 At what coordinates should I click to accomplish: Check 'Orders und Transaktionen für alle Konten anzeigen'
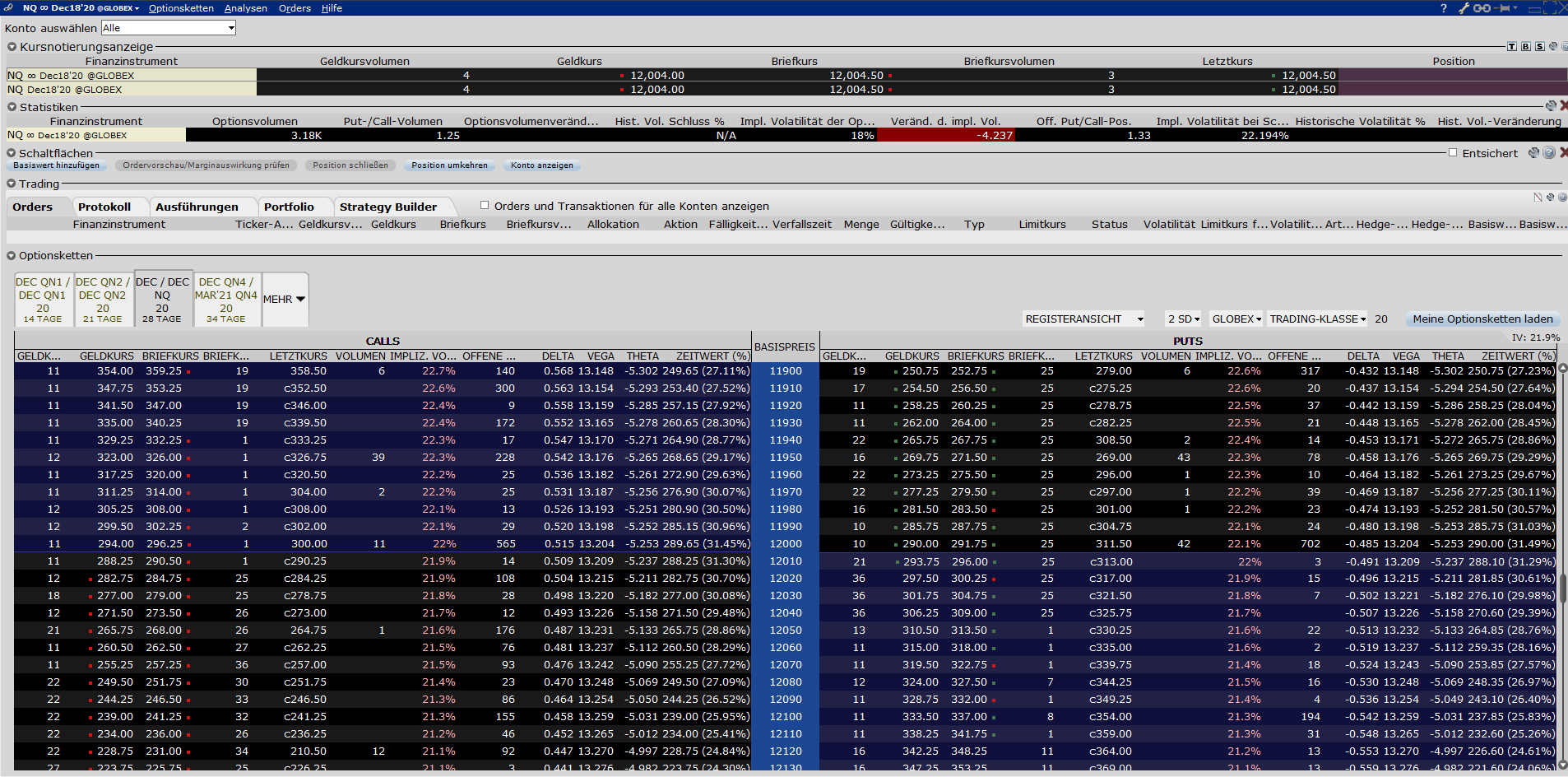coord(485,206)
